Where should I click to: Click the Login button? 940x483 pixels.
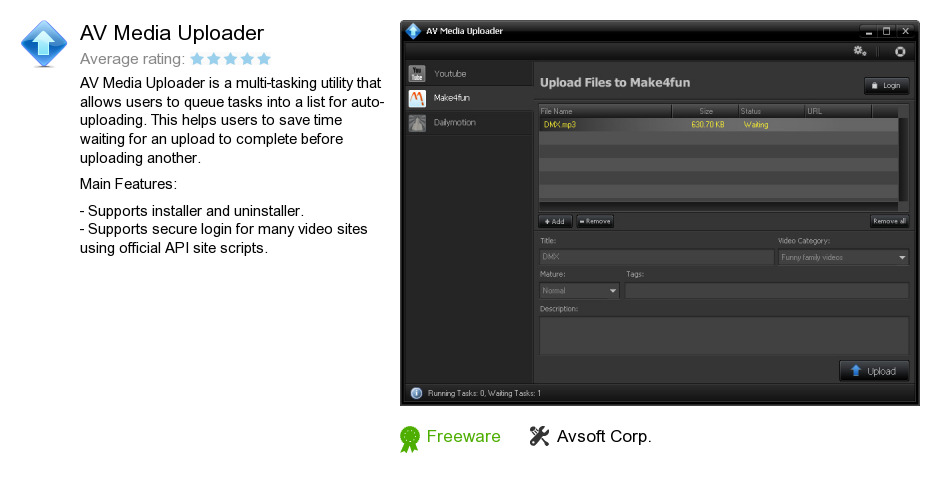coord(886,86)
